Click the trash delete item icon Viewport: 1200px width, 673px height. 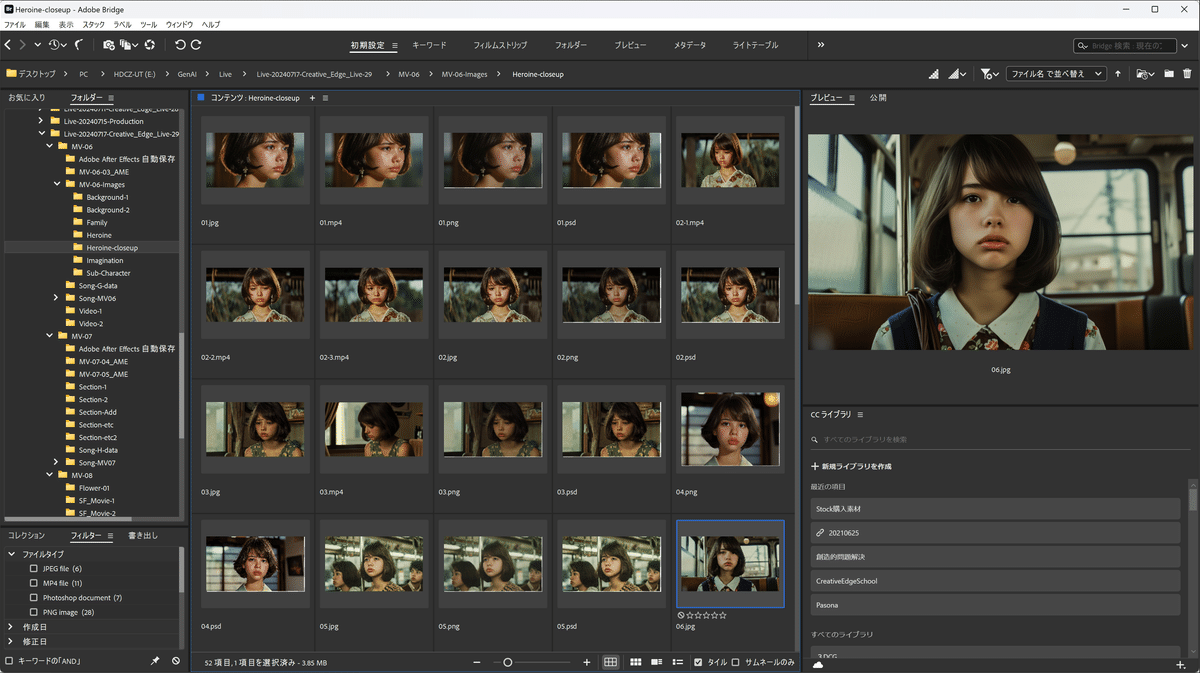[1187, 74]
